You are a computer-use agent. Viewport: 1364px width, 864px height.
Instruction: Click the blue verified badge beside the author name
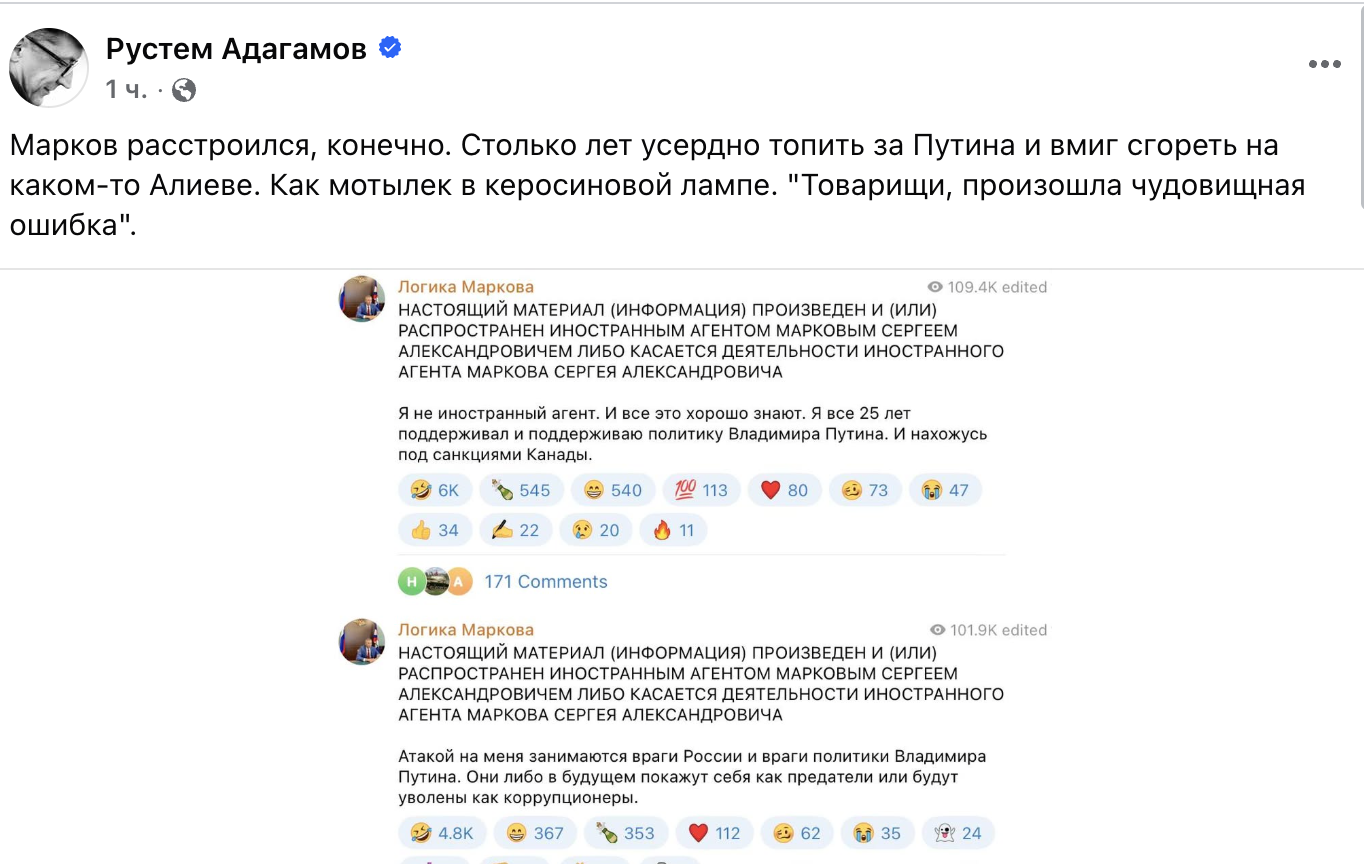point(390,48)
